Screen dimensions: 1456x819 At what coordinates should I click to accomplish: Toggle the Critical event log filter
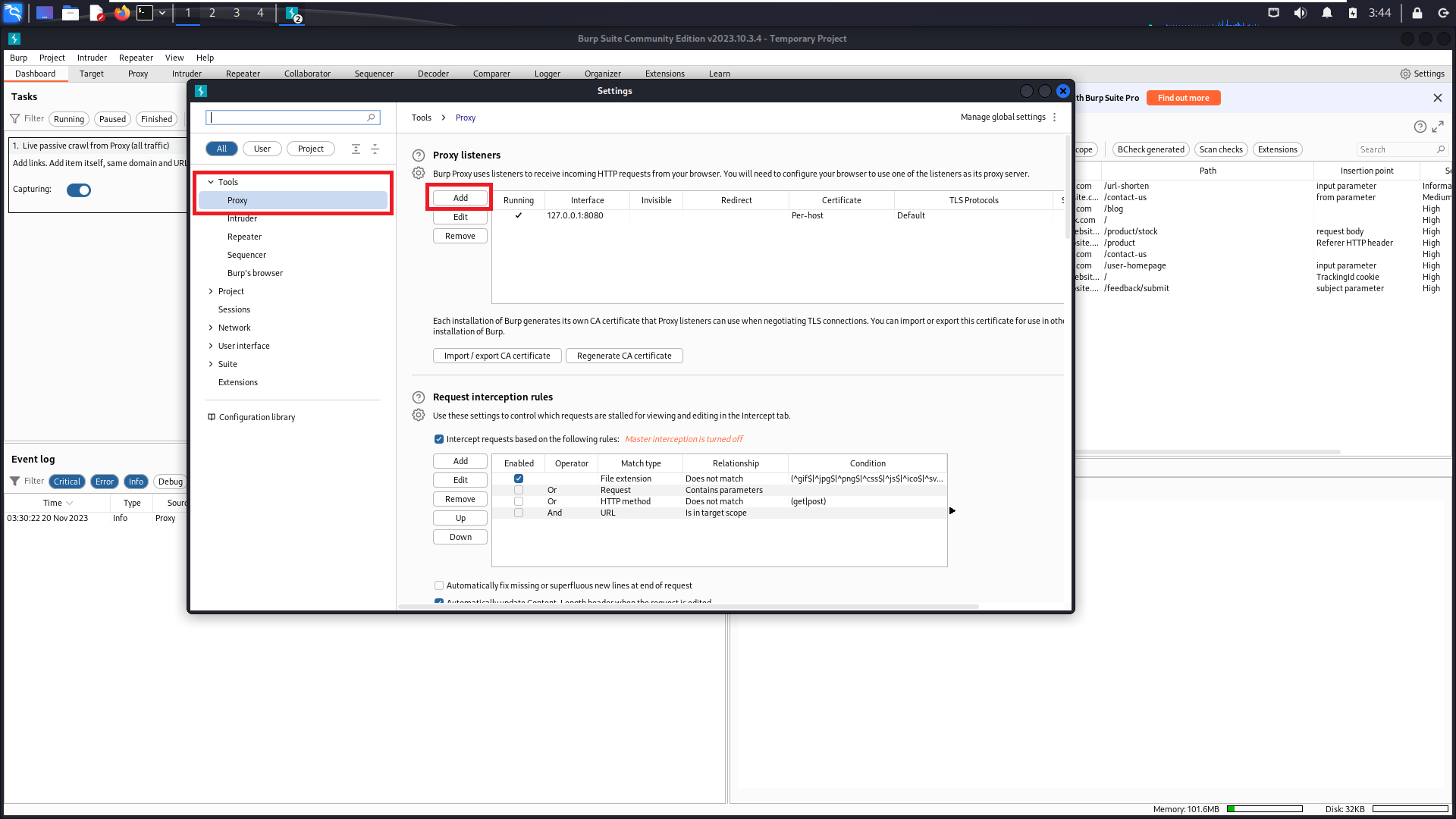tap(67, 482)
